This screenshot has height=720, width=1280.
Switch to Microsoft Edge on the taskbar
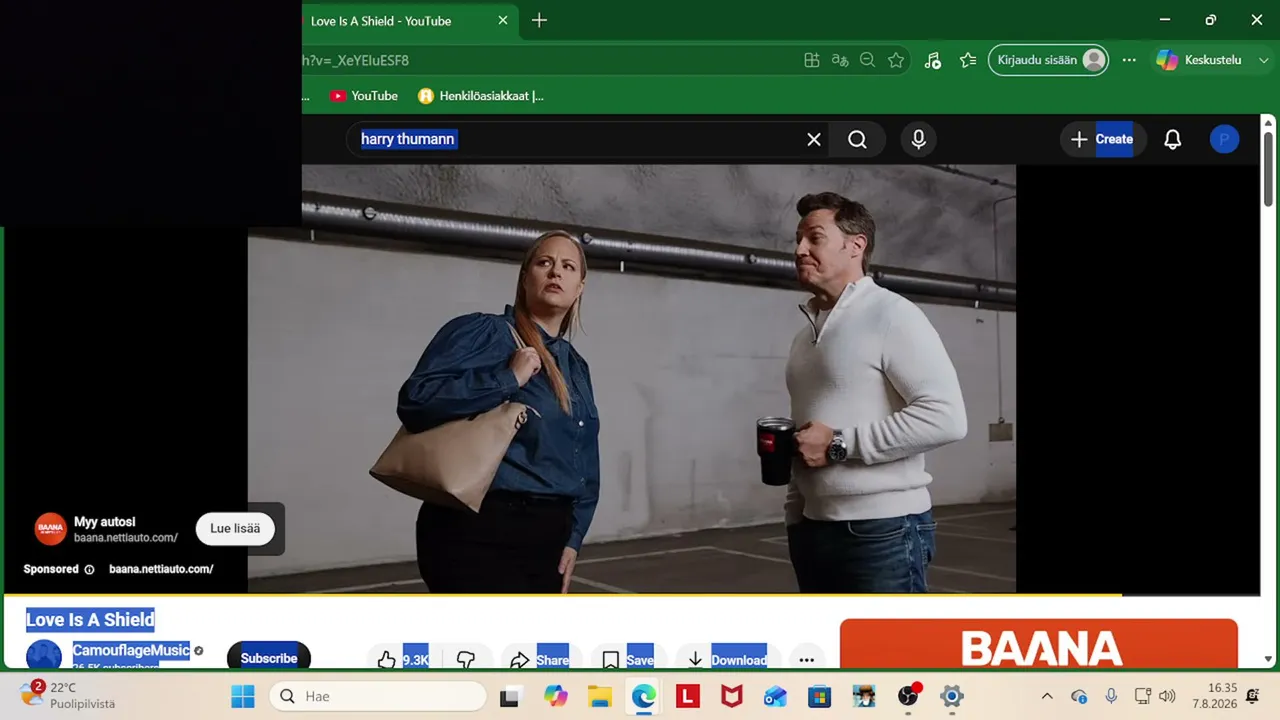(x=644, y=696)
